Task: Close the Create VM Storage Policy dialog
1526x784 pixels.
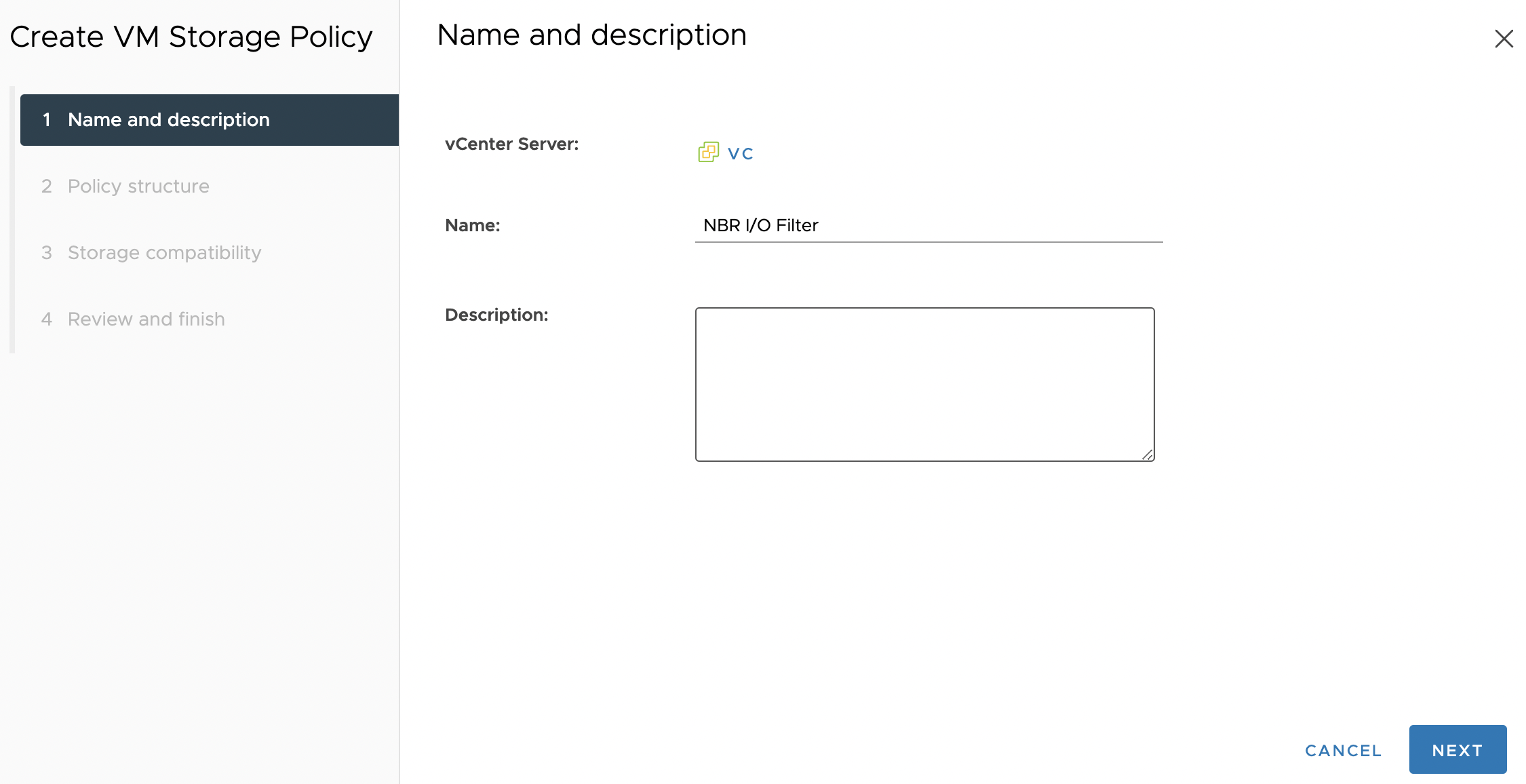Action: pos(1504,39)
